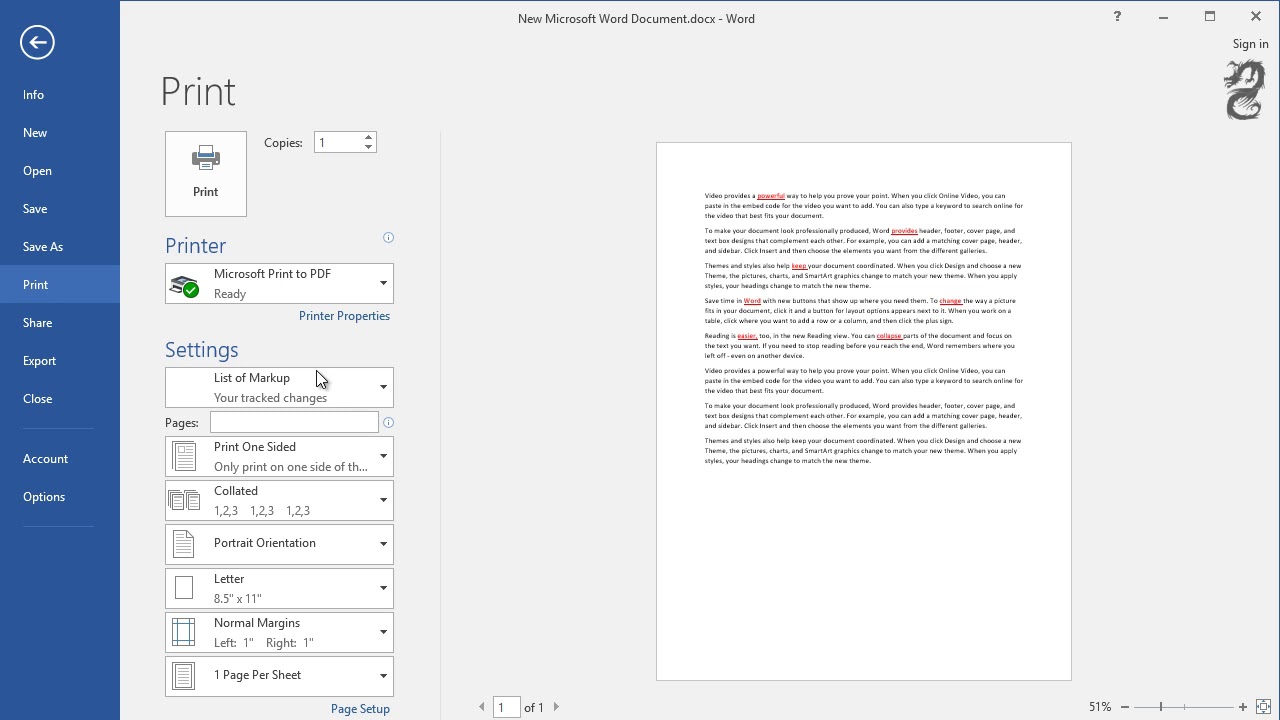Minimize the Word window
Image resolution: width=1280 pixels, height=720 pixels.
coord(1163,17)
